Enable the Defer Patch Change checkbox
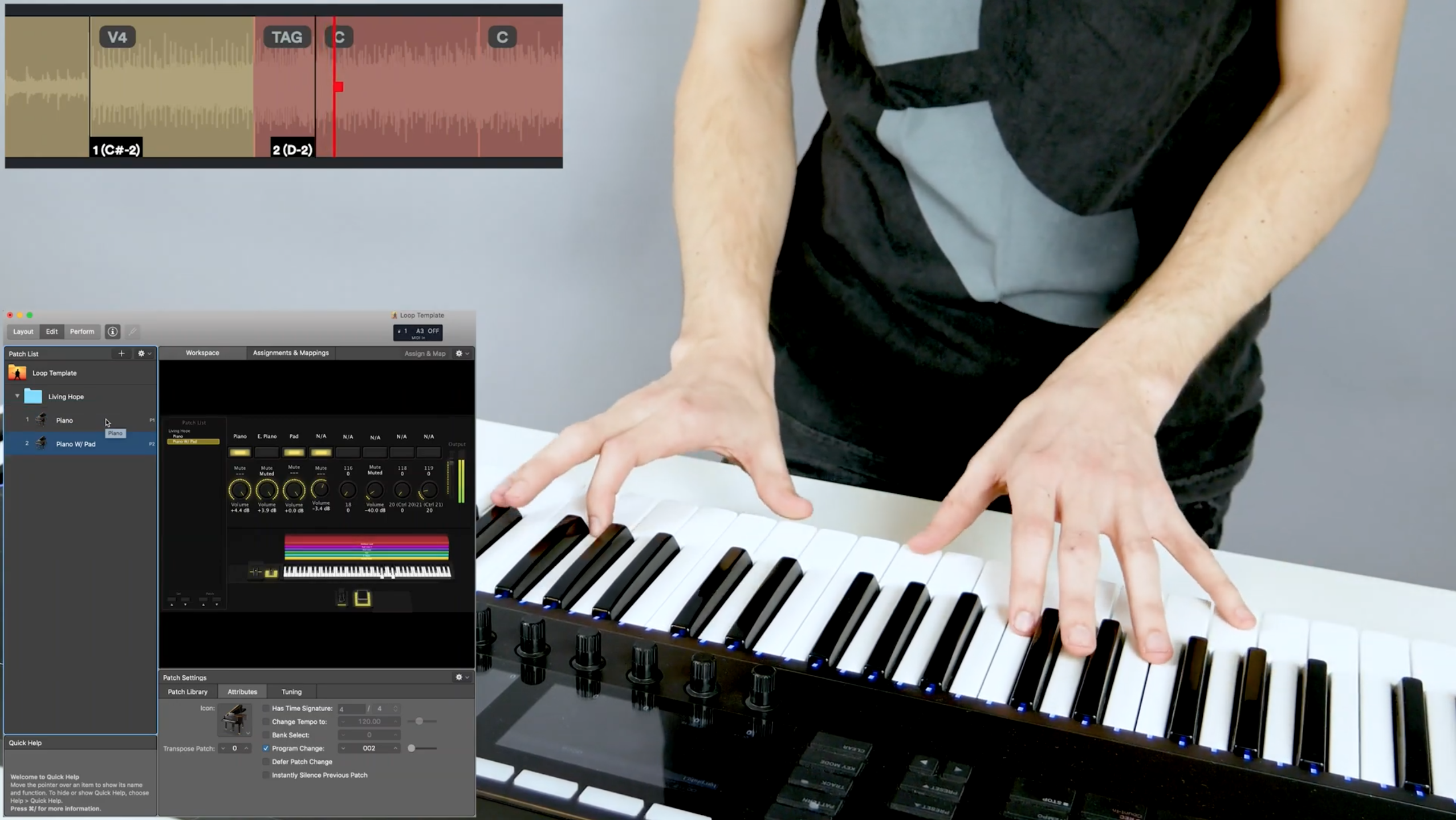The image size is (1456, 820). coord(265,761)
